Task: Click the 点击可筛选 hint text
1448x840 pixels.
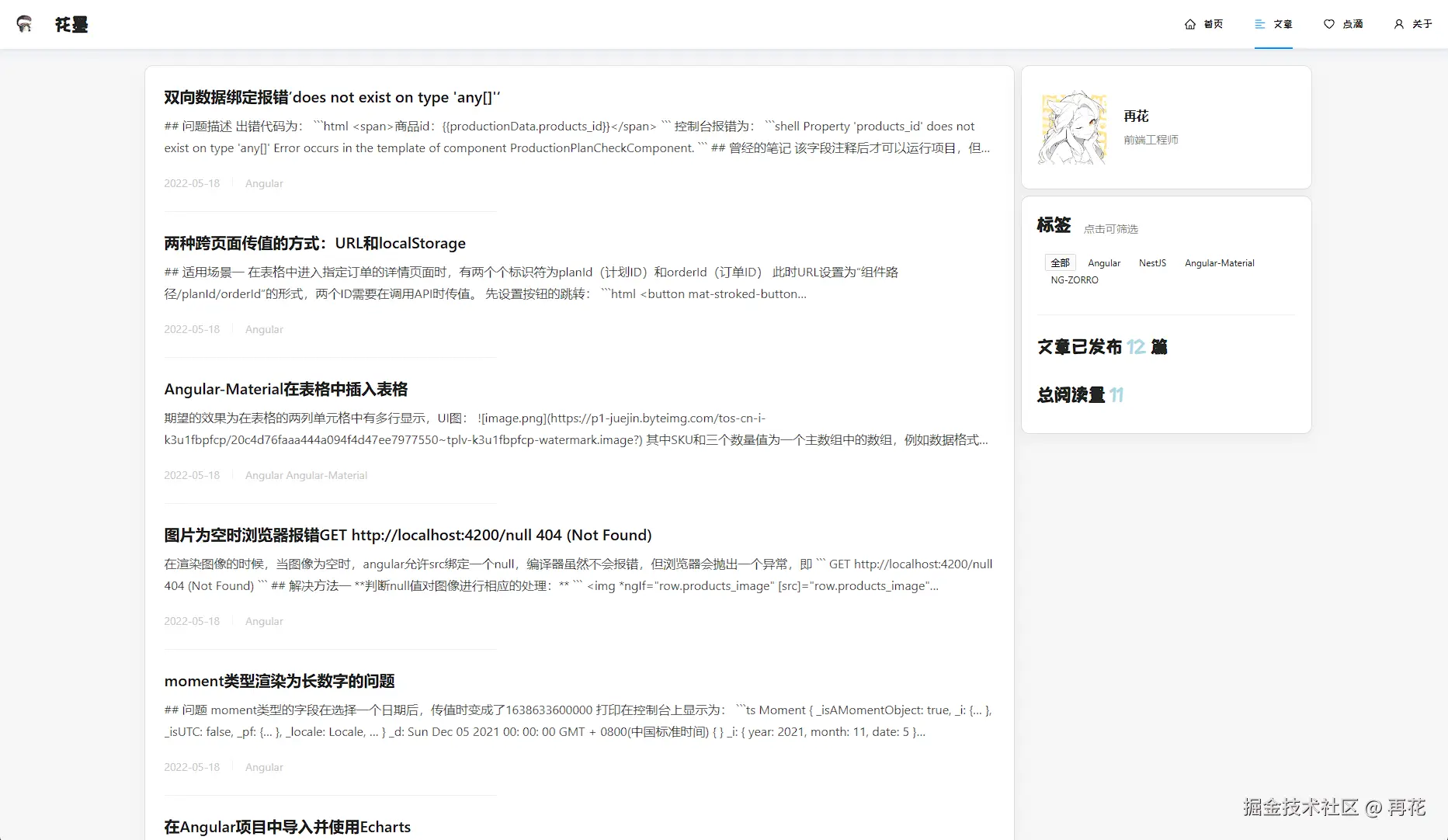Action: [x=1110, y=229]
